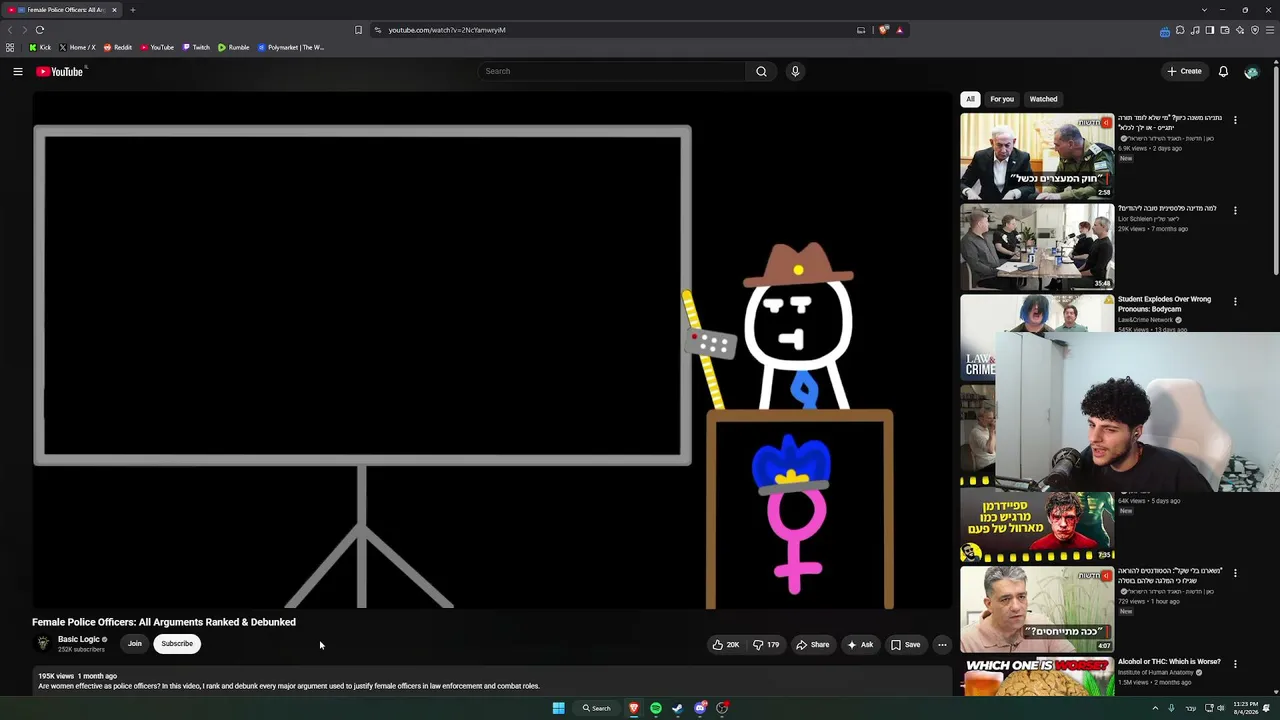Screen dimensions: 1280x720
Task: Open the Basic Logic channel name link
Action: pyautogui.click(x=79, y=640)
